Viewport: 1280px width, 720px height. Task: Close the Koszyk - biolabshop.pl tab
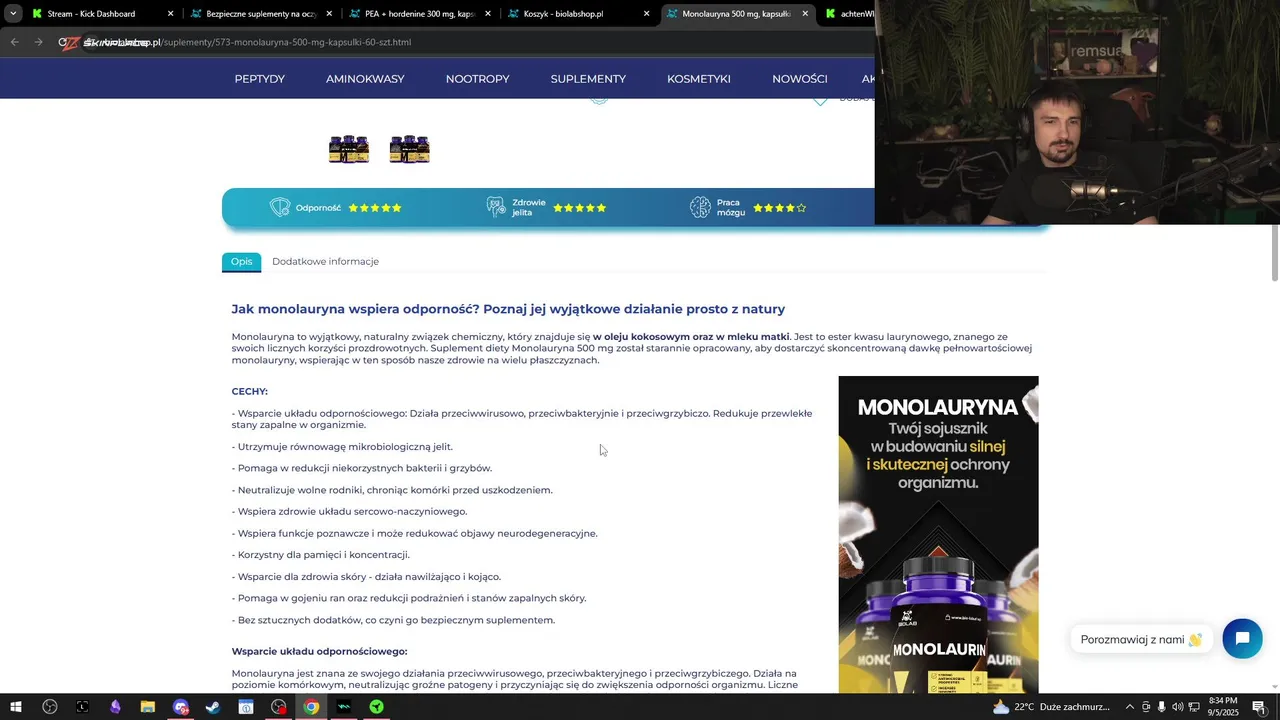tap(646, 14)
